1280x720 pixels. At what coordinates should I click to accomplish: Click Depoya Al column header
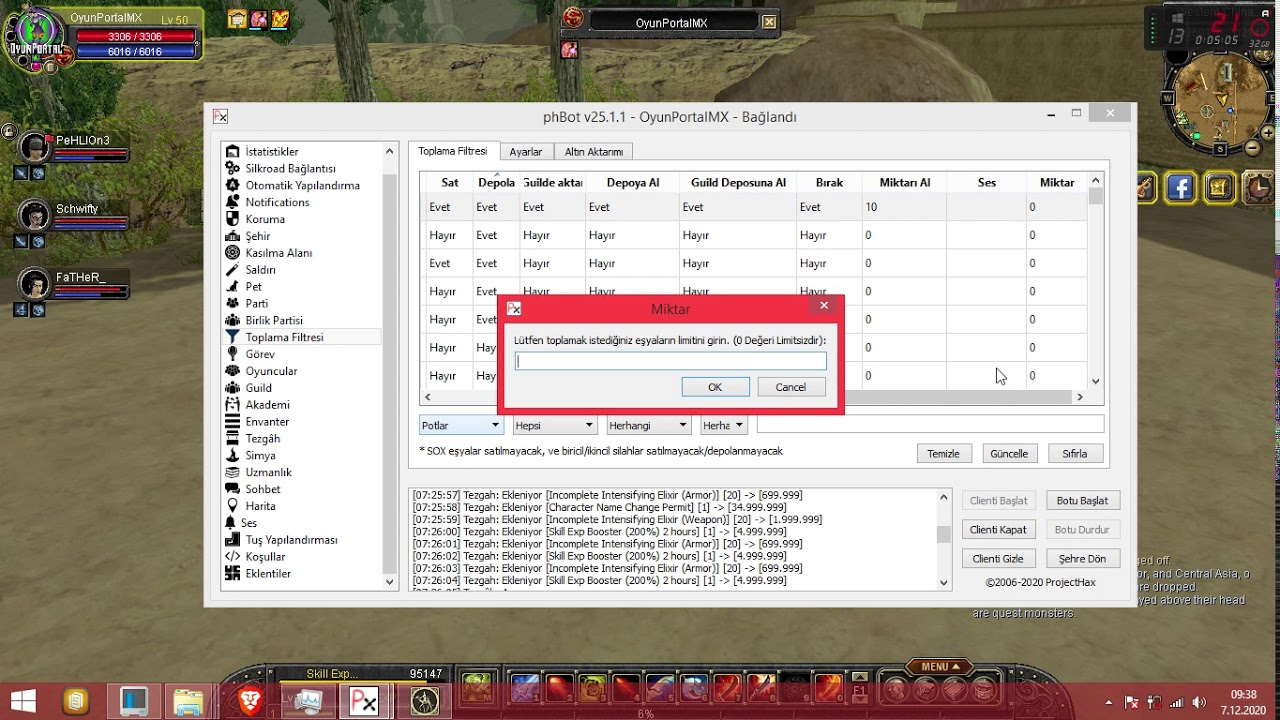point(633,182)
